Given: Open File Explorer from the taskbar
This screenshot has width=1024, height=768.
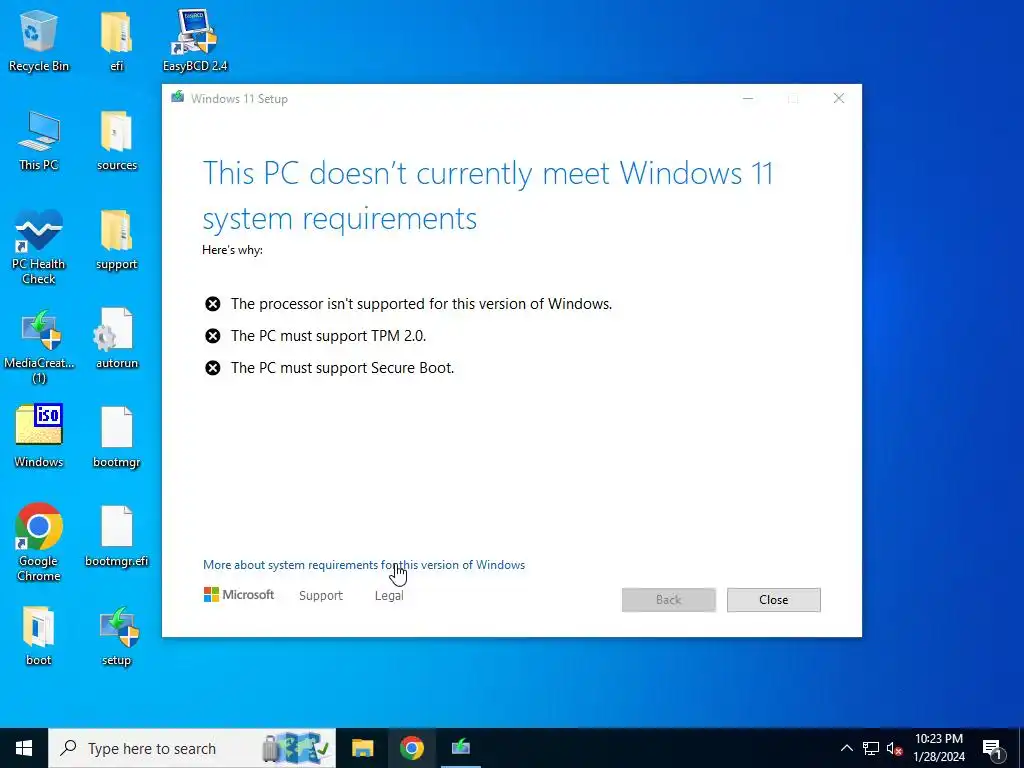Looking at the screenshot, I should pyautogui.click(x=362, y=748).
